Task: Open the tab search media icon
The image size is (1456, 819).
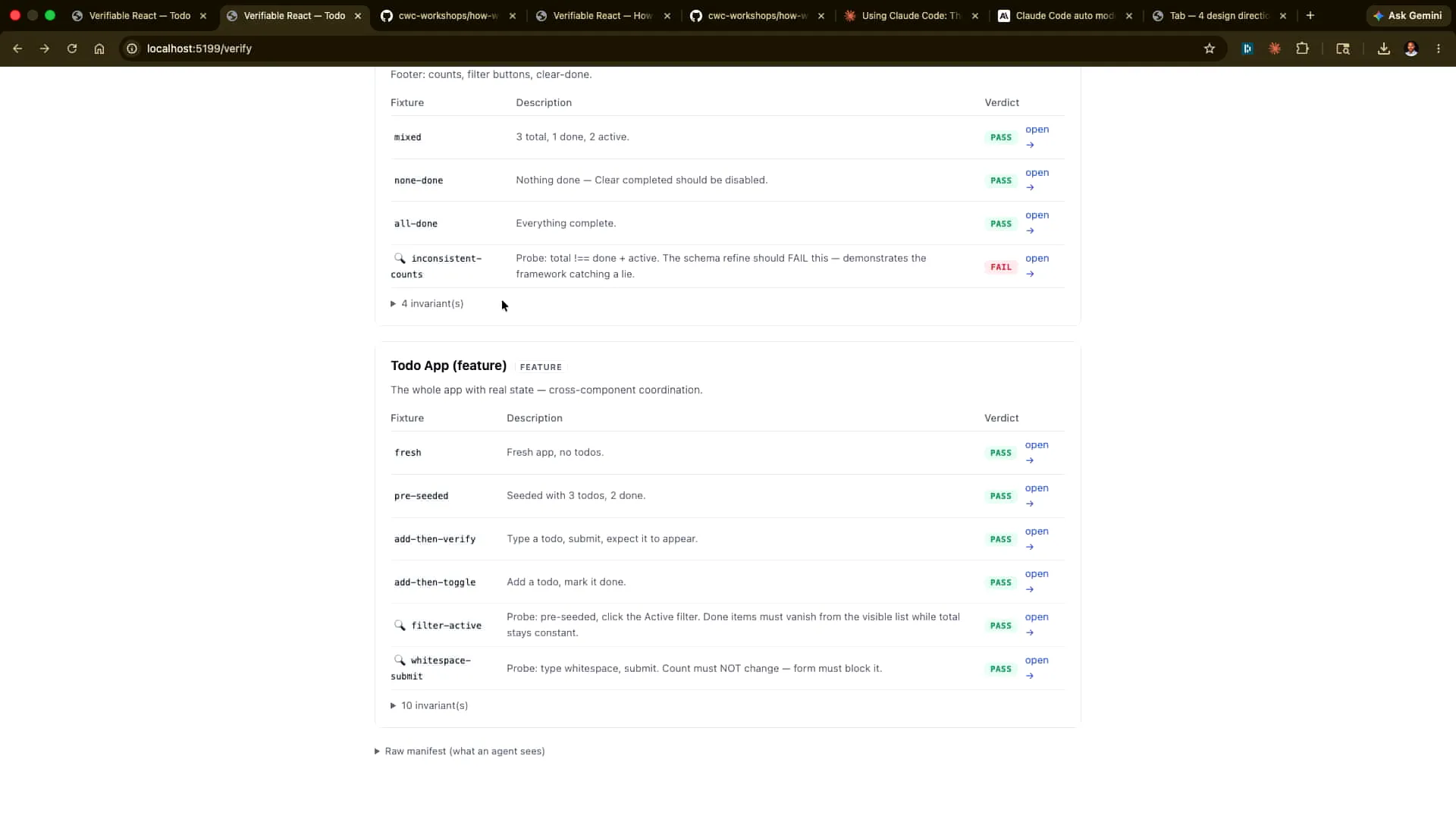Action: pyautogui.click(x=1343, y=49)
